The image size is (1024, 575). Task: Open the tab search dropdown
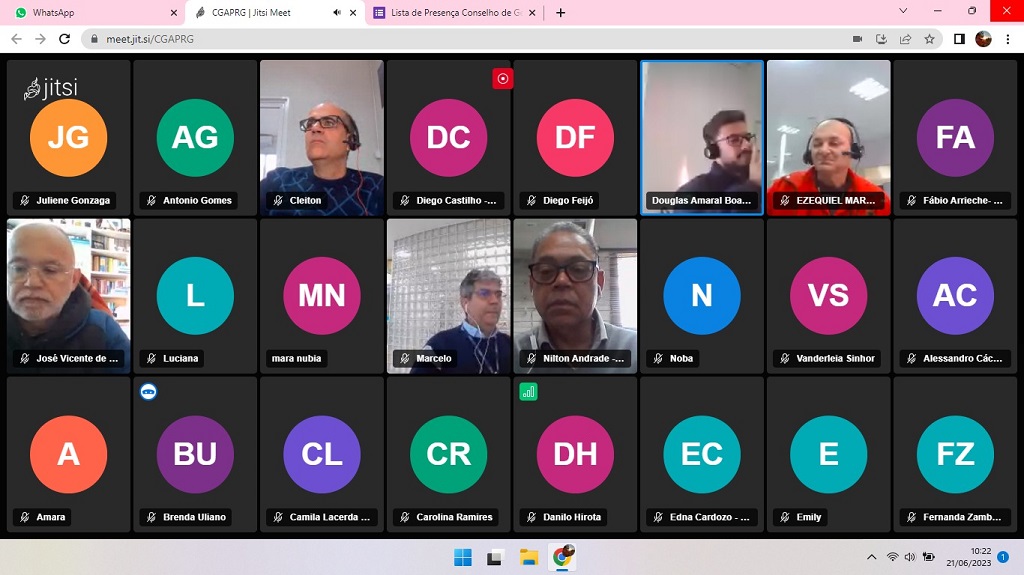[x=903, y=11]
